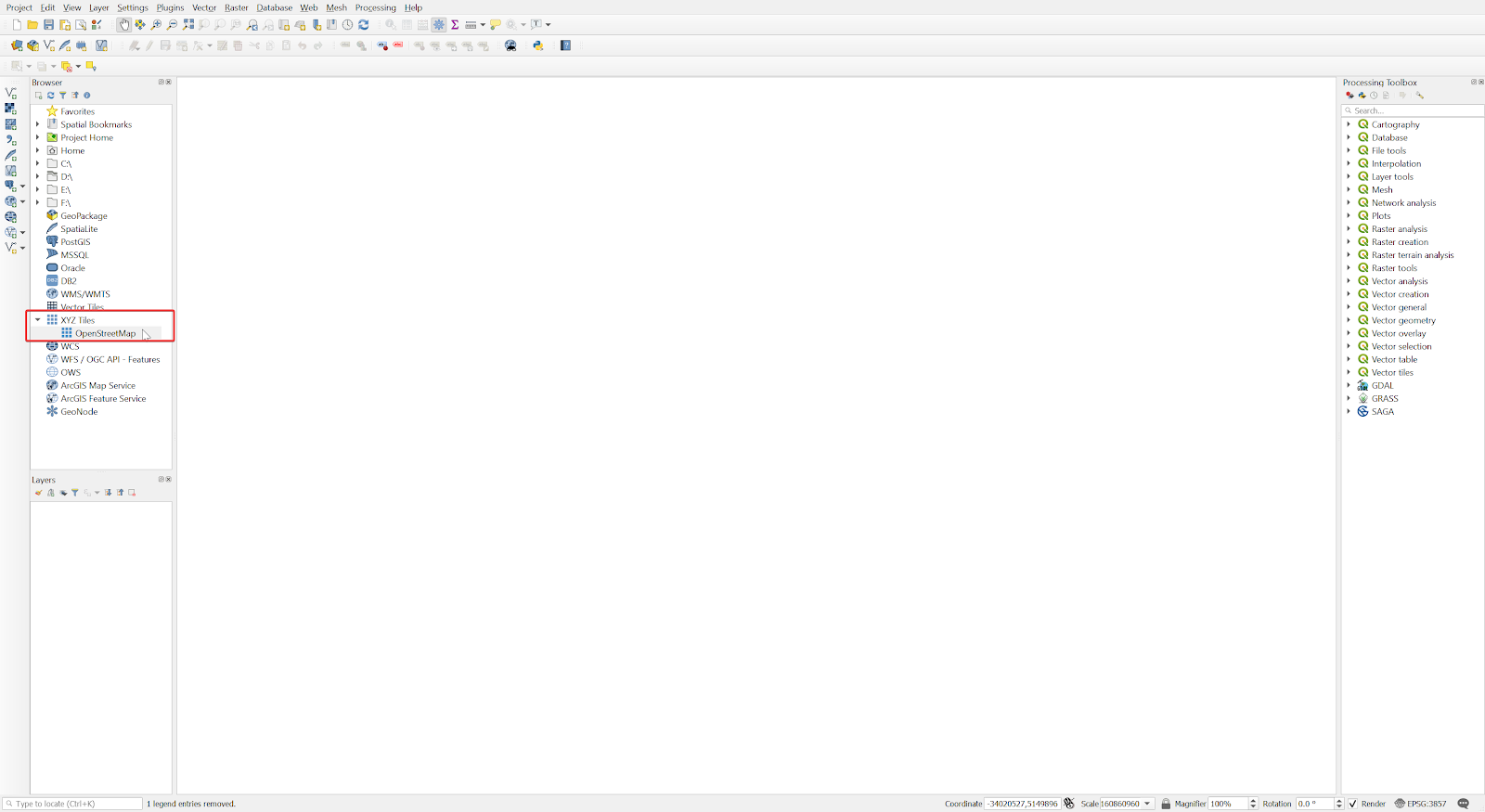1485x812 pixels.
Task: Click the Zoom In magnifier tool
Action: point(156,25)
